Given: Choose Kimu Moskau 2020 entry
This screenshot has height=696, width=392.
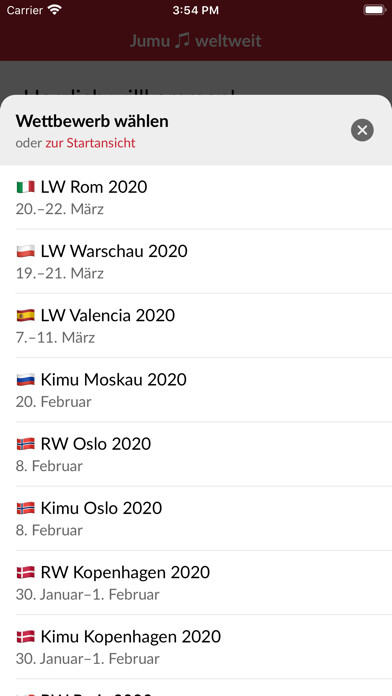Looking at the screenshot, I should (x=196, y=390).
